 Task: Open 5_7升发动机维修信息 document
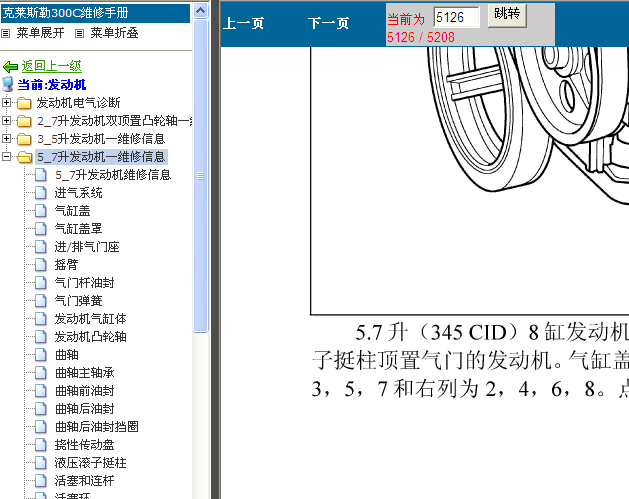pos(113,175)
